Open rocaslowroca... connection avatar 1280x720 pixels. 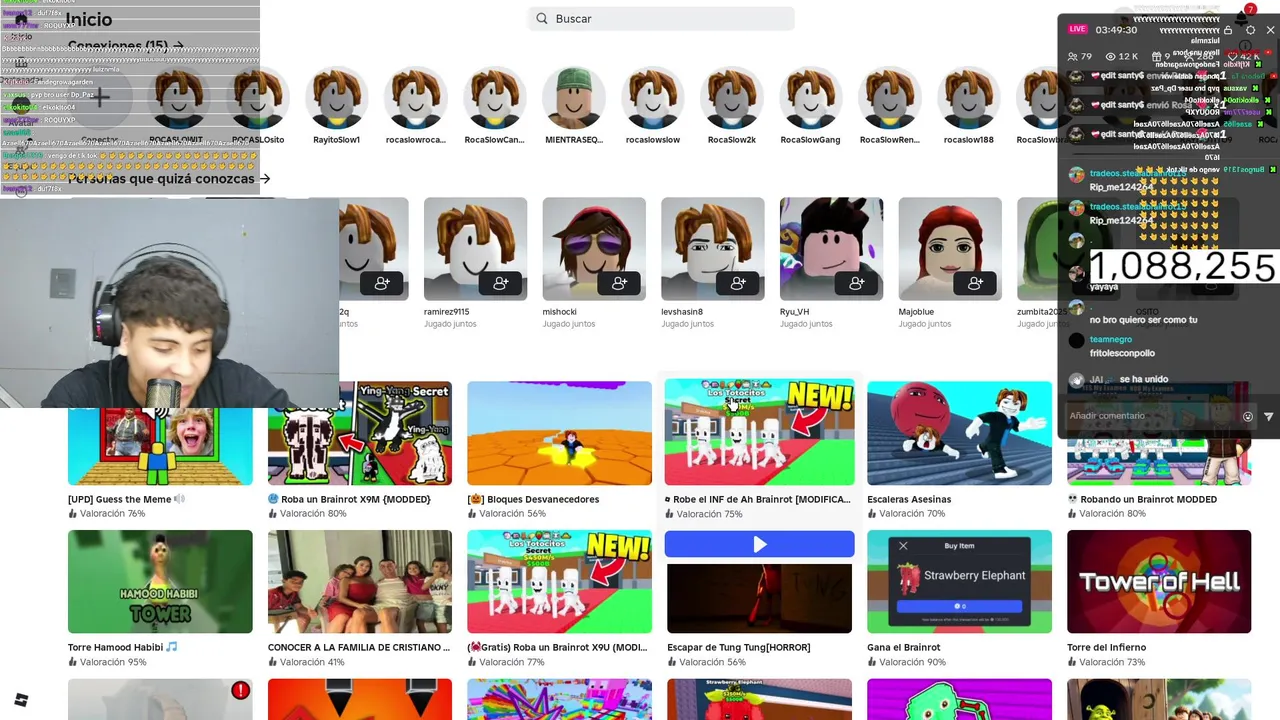pos(415,98)
